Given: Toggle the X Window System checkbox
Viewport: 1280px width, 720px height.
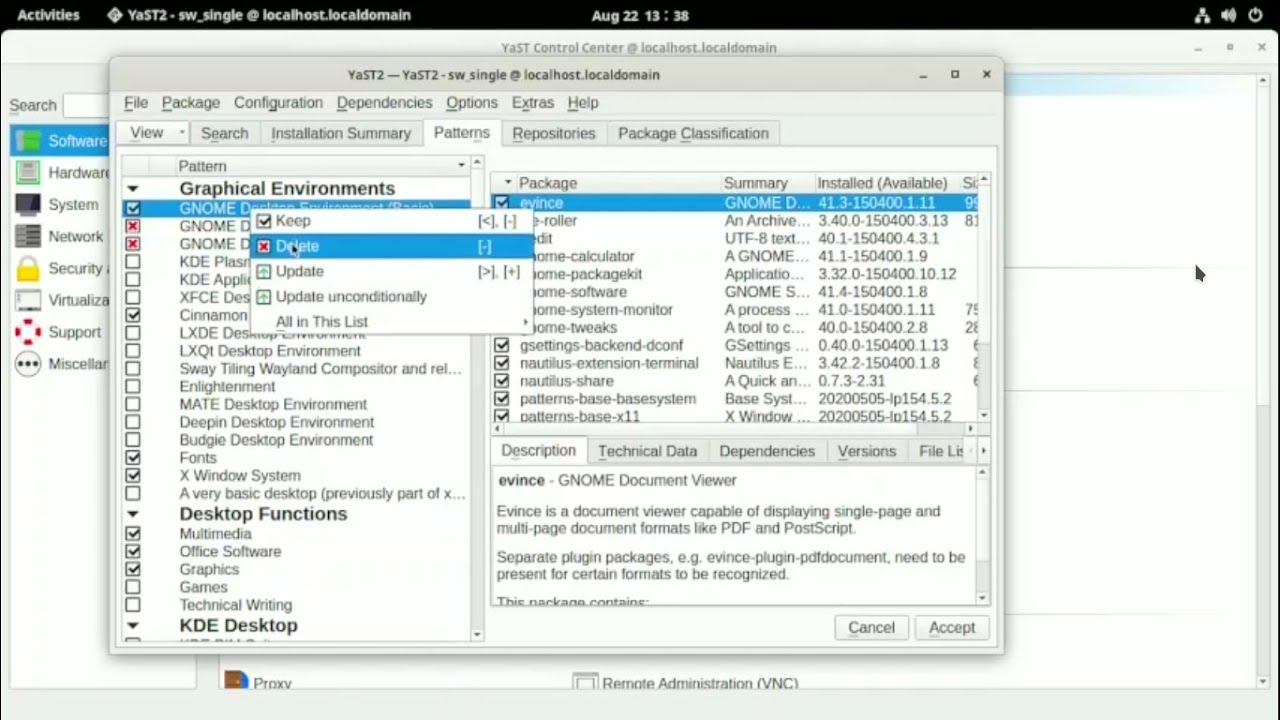Looking at the screenshot, I should (133, 476).
